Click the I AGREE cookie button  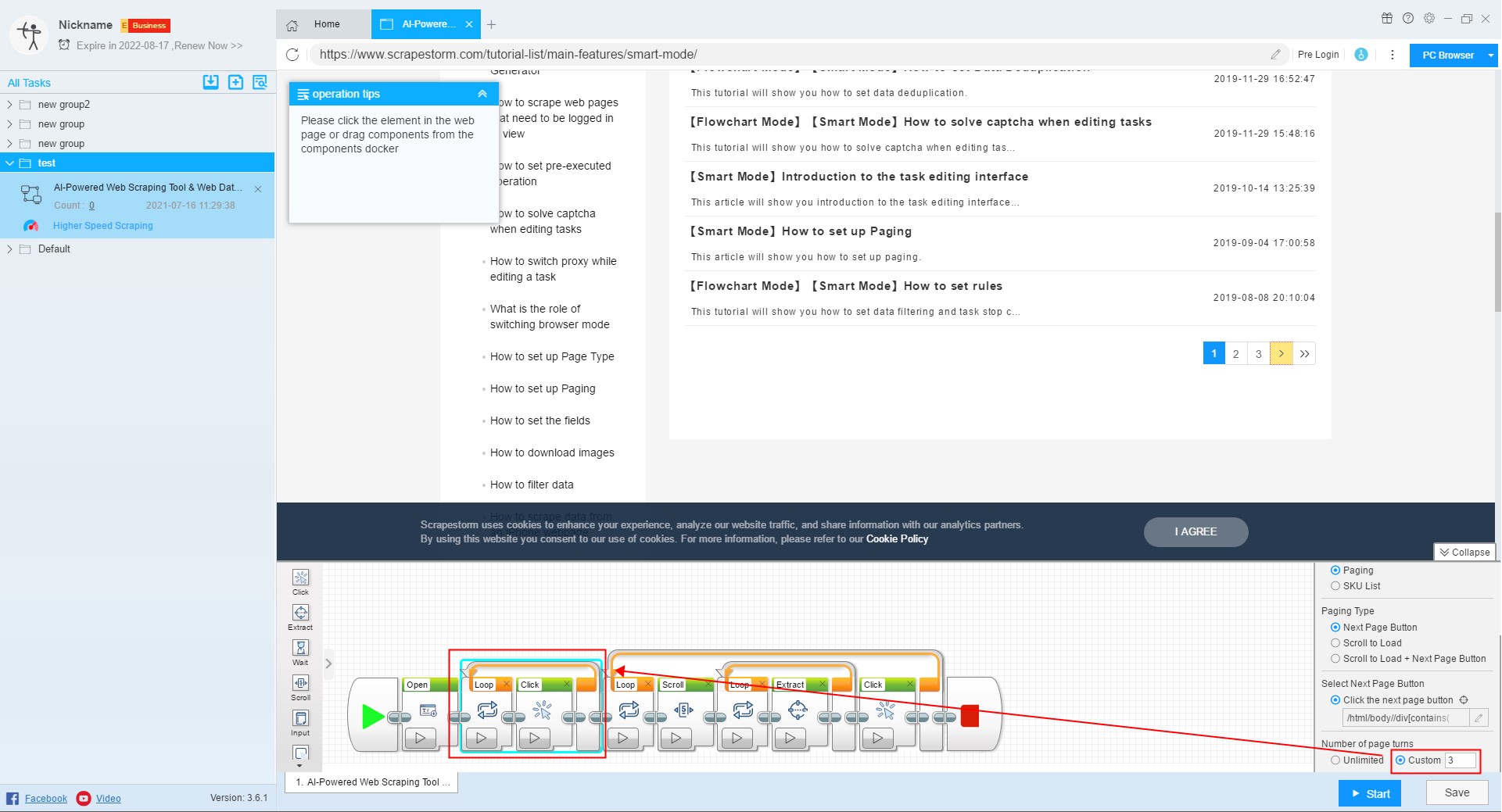coord(1196,532)
